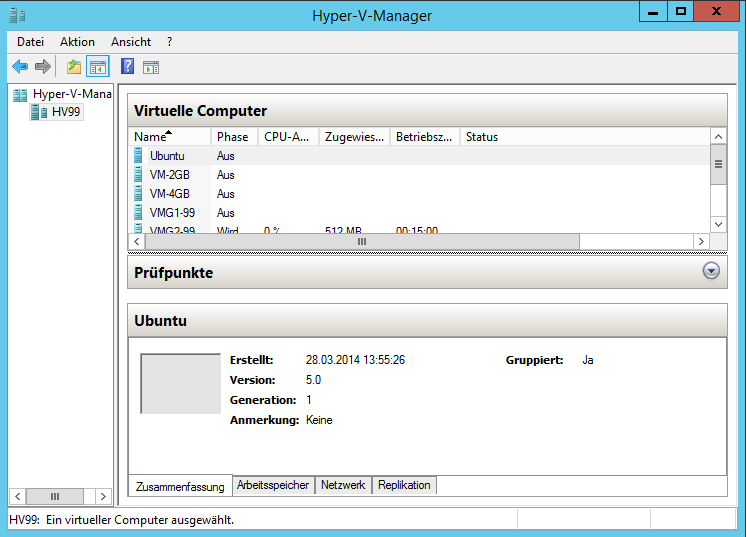Click the tree pane horizontal scrollbar thumb

click(55, 497)
